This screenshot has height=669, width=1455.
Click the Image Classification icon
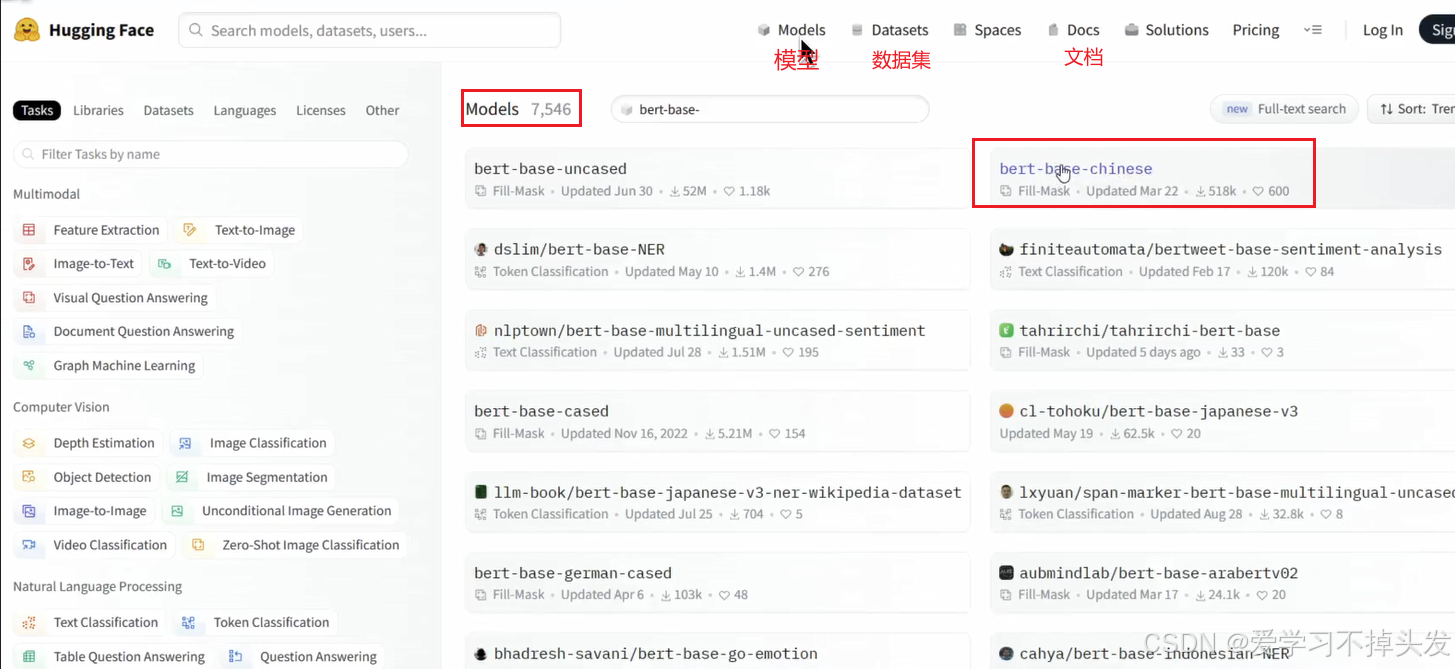coord(185,443)
